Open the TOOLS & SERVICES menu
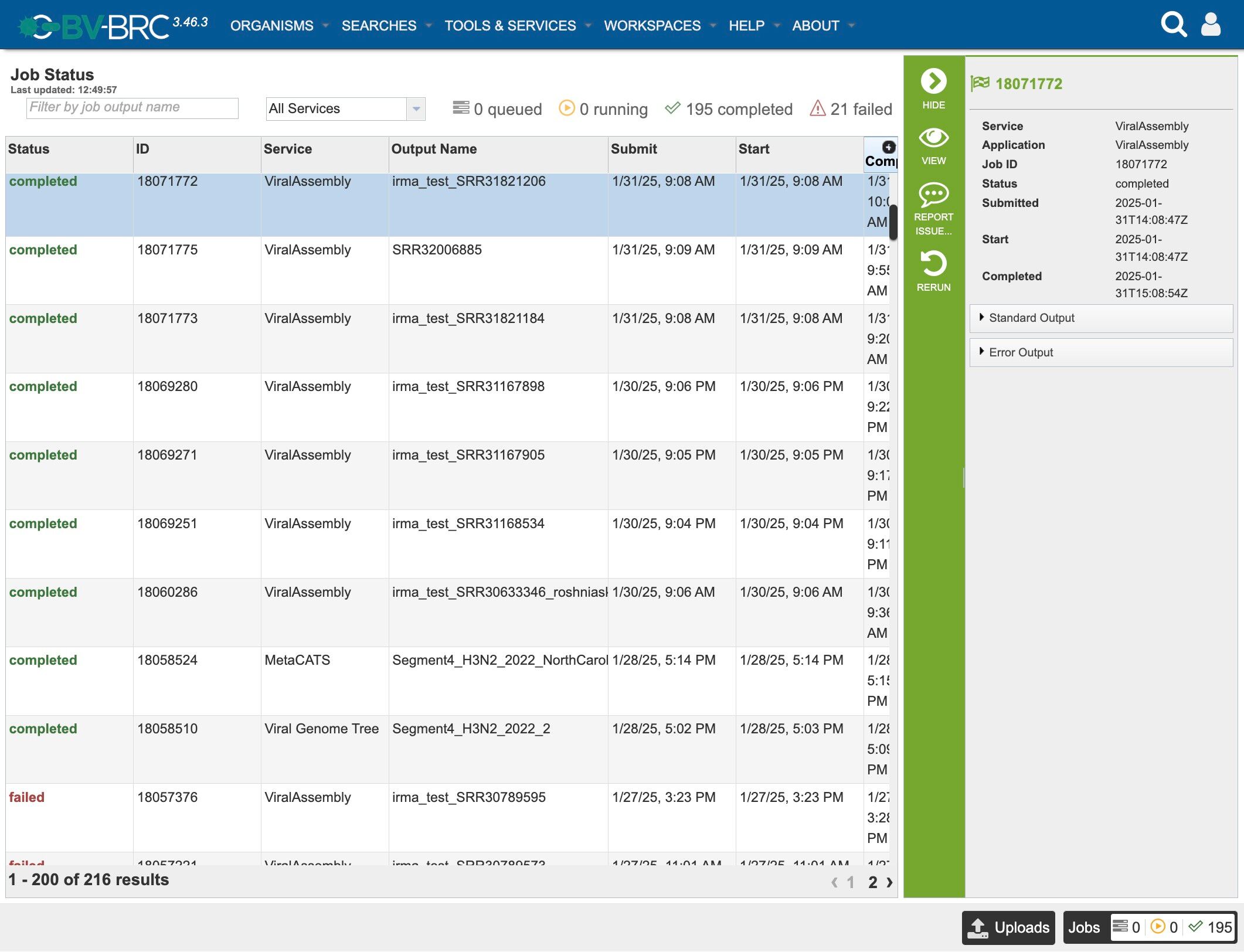The width and height of the screenshot is (1244, 952). pyautogui.click(x=510, y=26)
